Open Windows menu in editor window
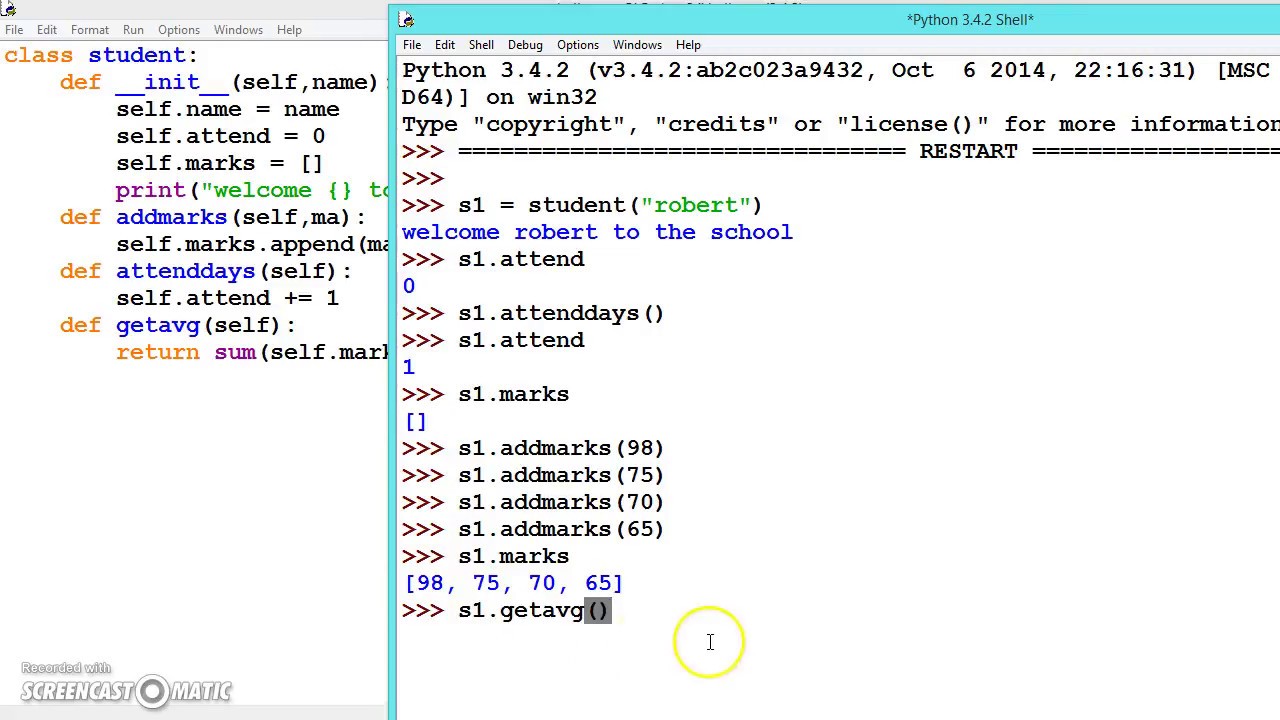 click(238, 30)
